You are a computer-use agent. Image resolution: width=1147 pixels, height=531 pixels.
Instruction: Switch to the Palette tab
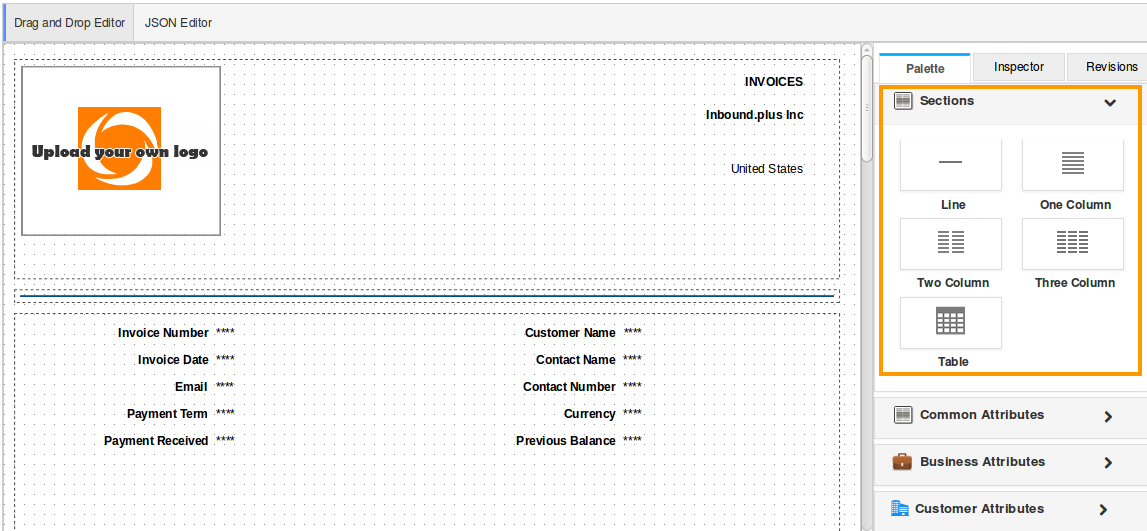pos(925,68)
